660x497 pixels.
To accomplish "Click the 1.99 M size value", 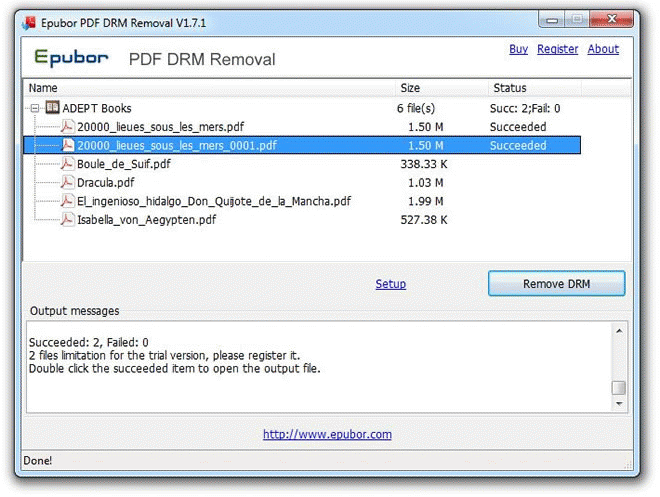I will [x=426, y=201].
